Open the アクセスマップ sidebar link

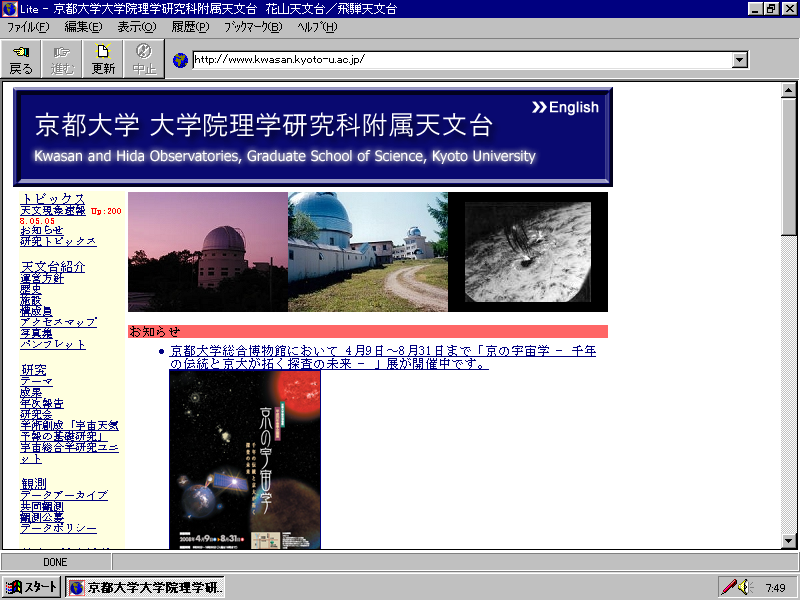tap(58, 322)
